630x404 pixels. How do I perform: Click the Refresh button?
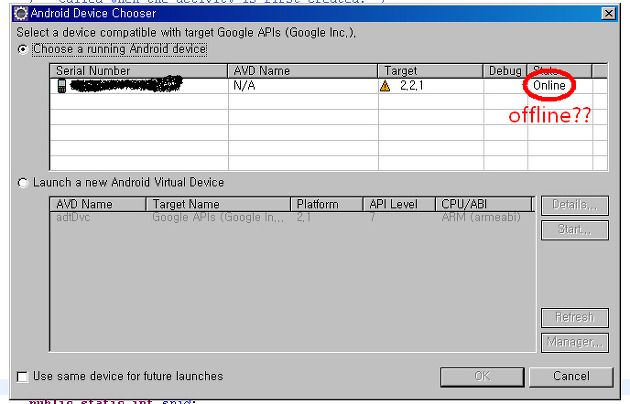(x=575, y=318)
